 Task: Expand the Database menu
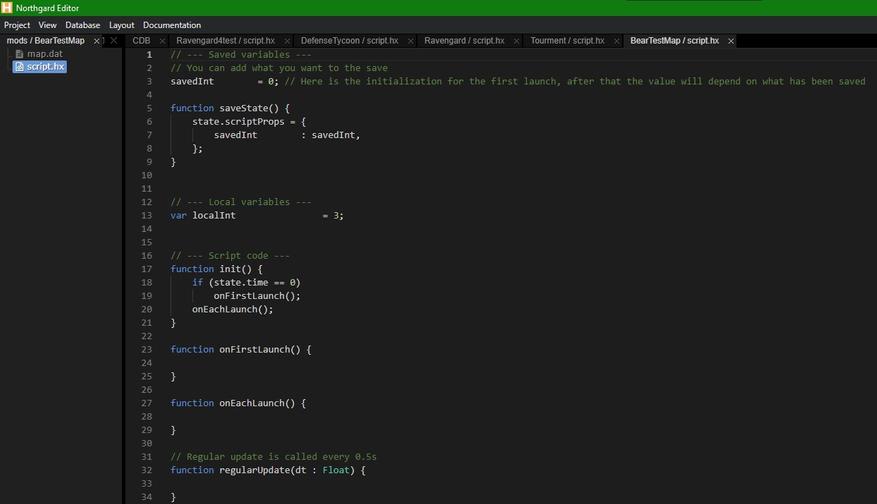pyautogui.click(x=82, y=25)
